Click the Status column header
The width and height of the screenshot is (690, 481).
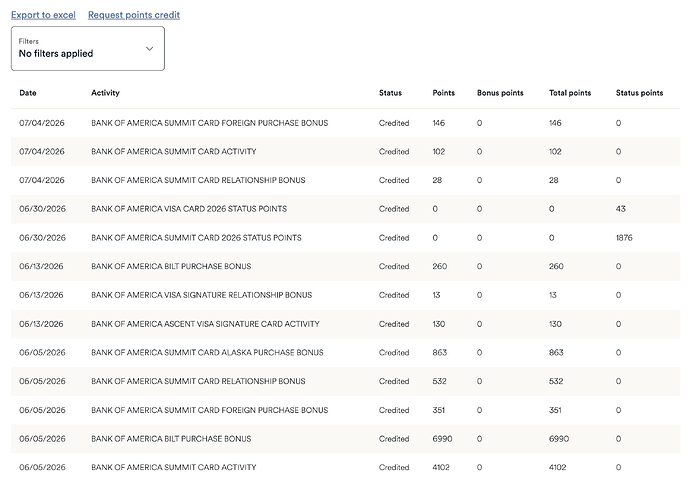(390, 93)
